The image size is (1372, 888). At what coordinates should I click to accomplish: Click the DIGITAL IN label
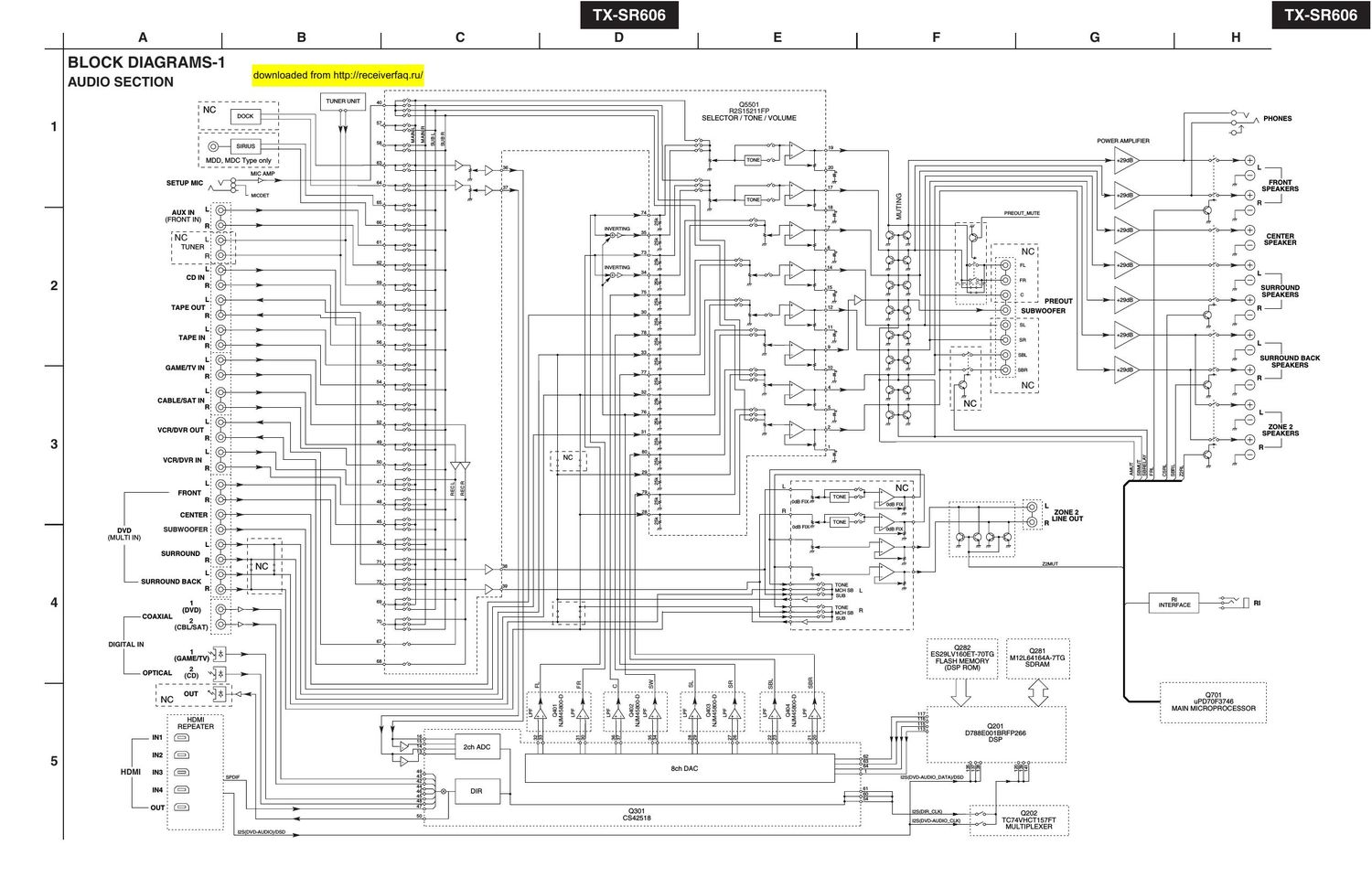tap(126, 645)
